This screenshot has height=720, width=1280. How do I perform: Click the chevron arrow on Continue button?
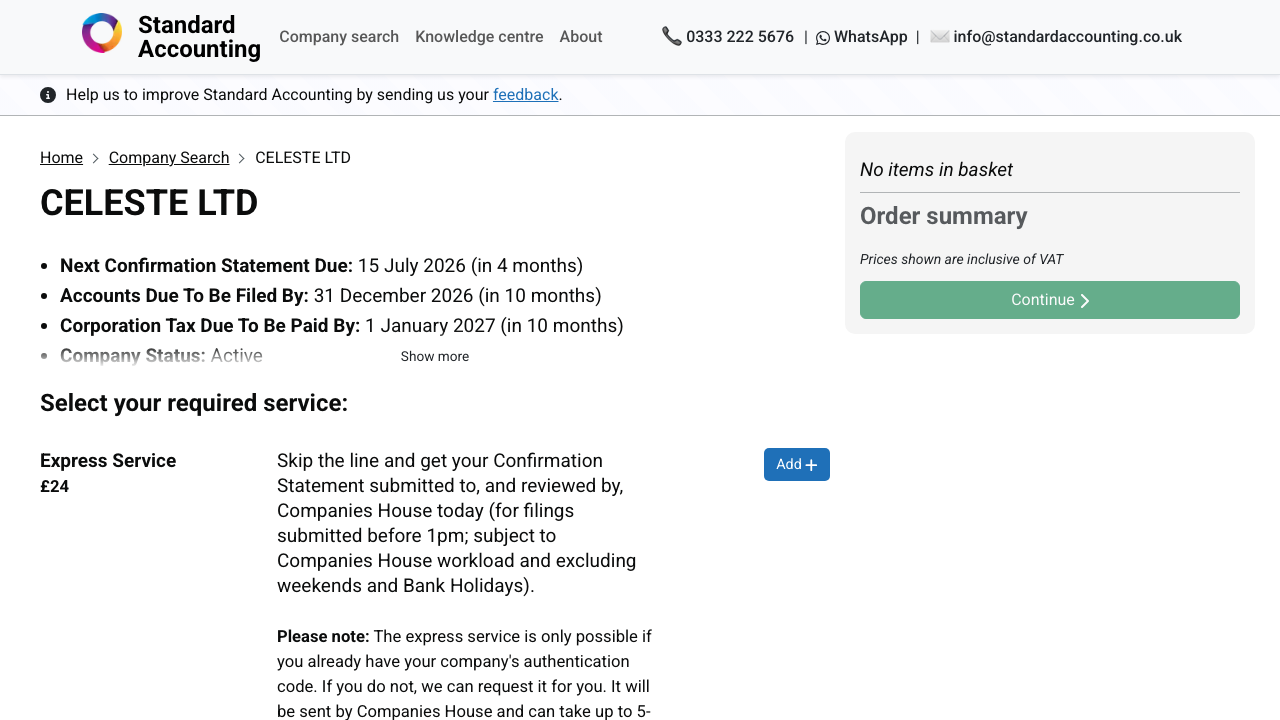[x=1085, y=301]
